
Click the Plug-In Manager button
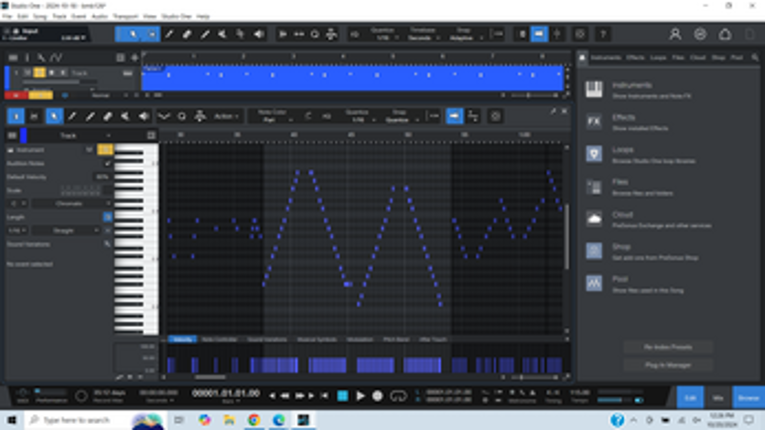[668, 365]
